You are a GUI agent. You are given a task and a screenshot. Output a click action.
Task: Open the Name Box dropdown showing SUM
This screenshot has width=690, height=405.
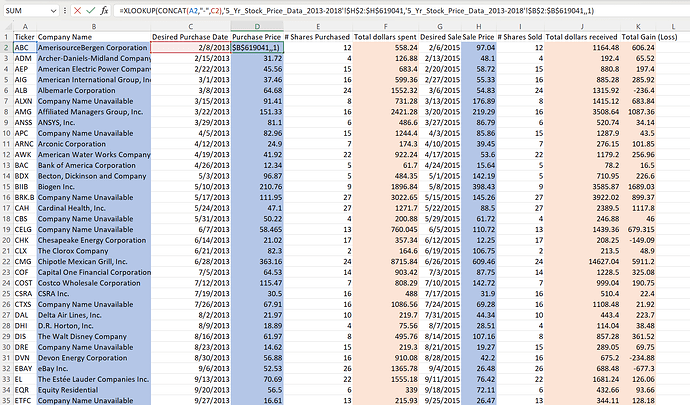[53, 11]
